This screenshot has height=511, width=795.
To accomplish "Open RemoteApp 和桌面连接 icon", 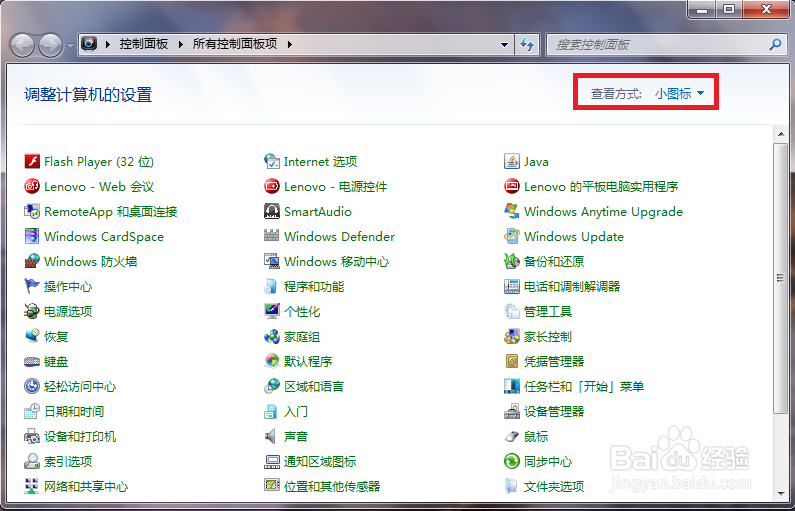I will pos(32,211).
